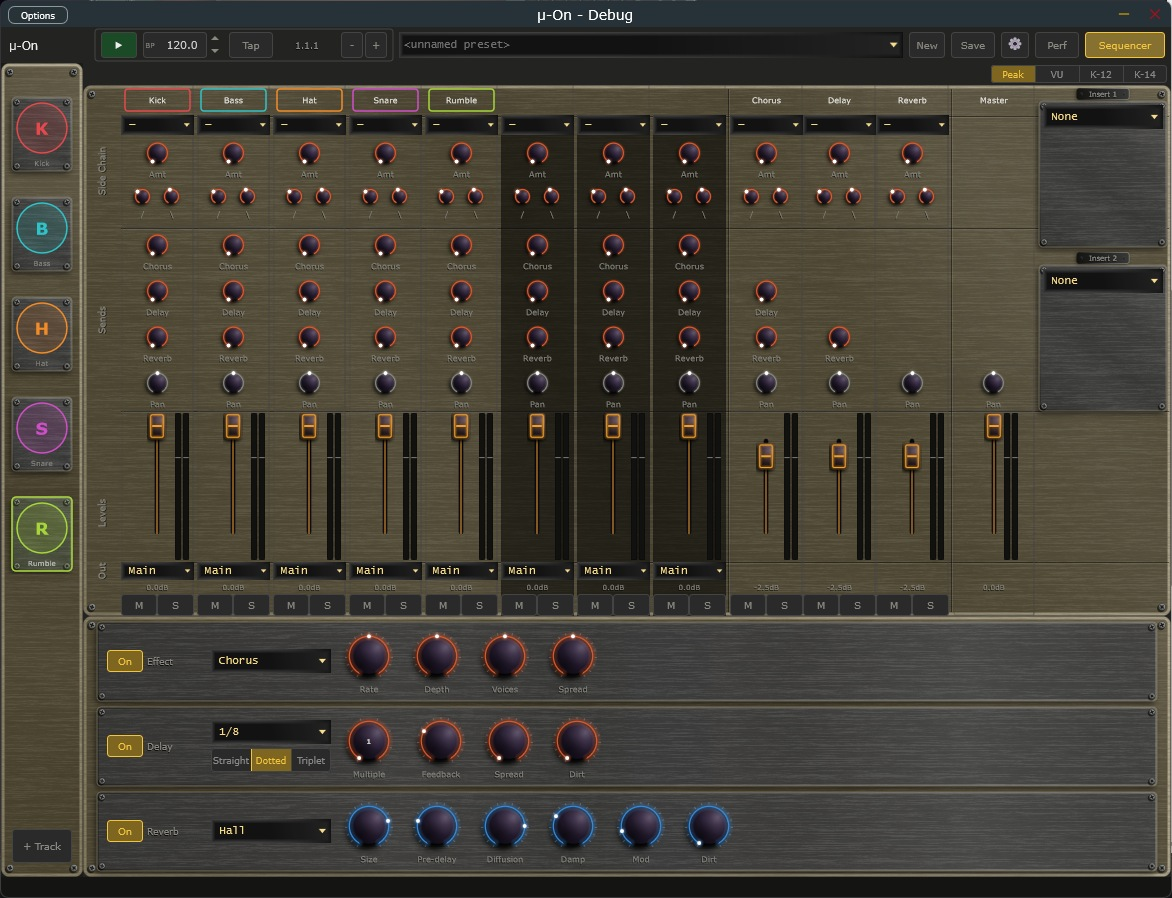Image resolution: width=1172 pixels, height=898 pixels.
Task: Open the Kick side chain source dropdown
Action: pos(157,125)
